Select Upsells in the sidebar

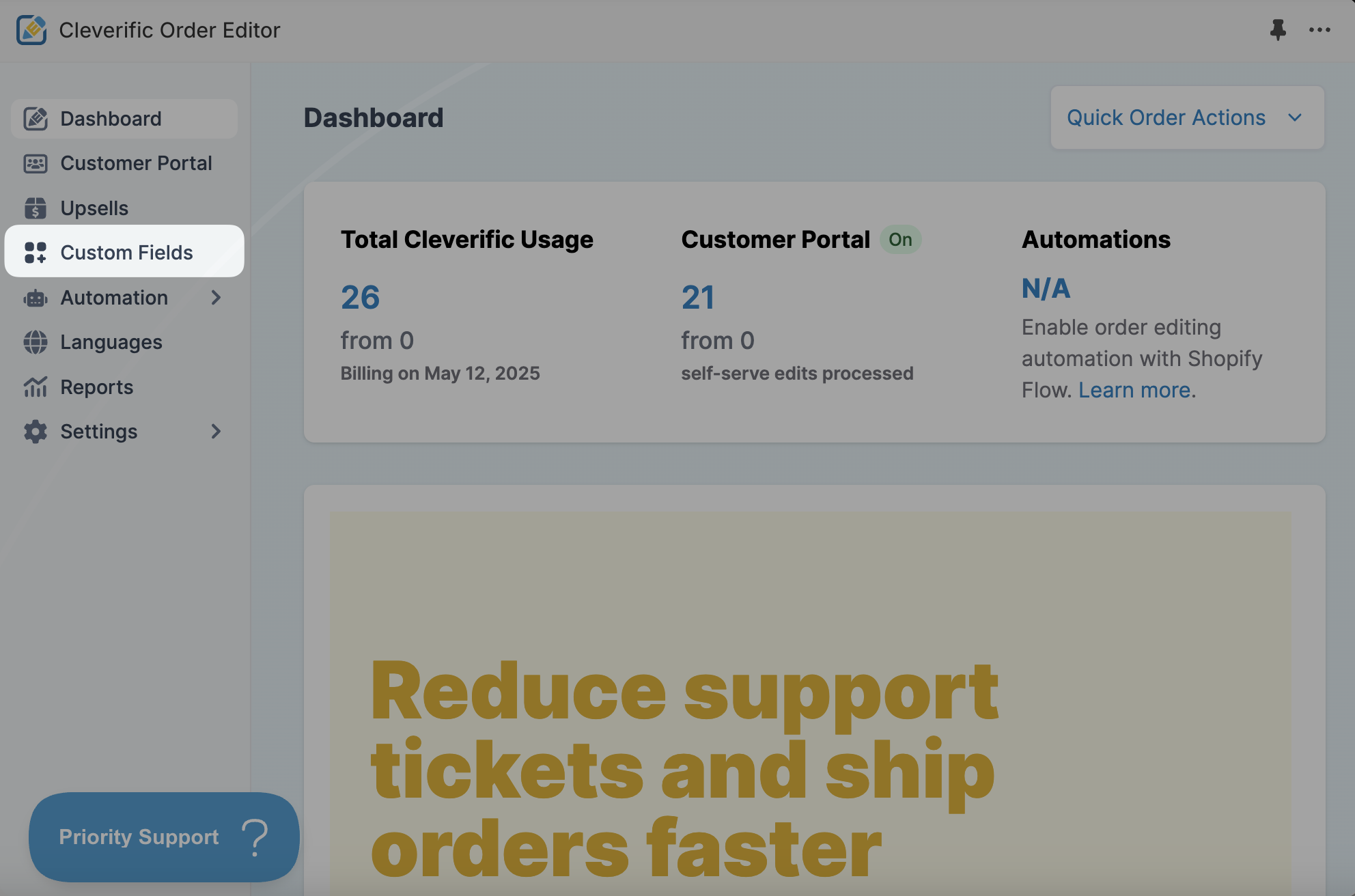[x=124, y=208]
